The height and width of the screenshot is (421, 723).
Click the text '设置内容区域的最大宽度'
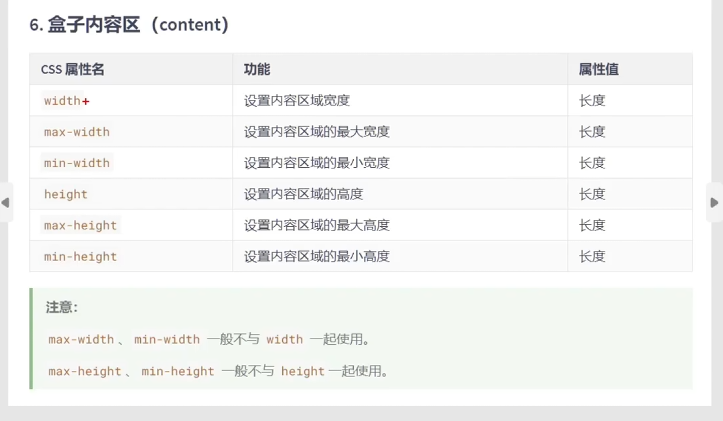point(317,132)
